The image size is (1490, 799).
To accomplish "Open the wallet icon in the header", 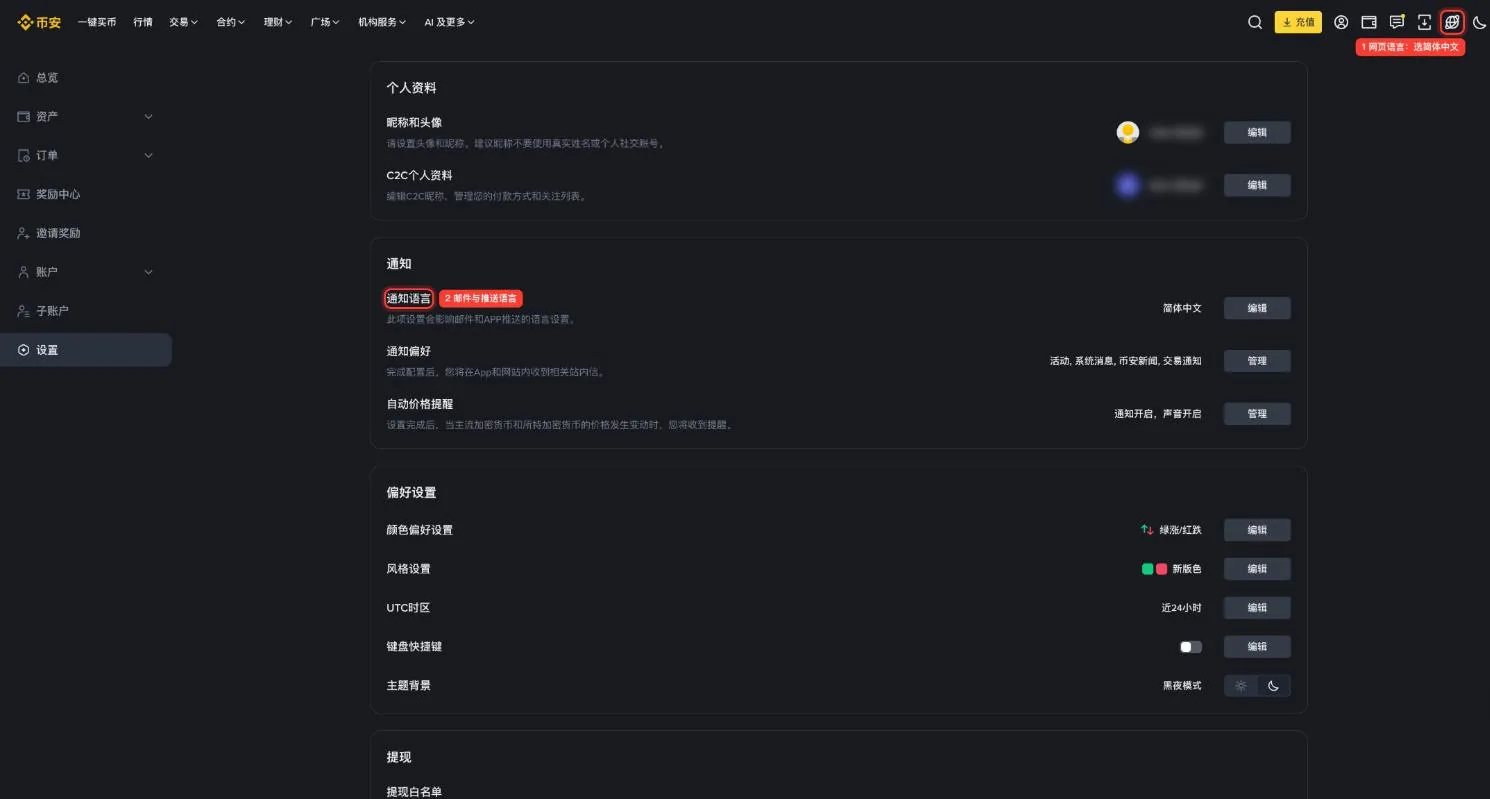I will click(x=1369, y=22).
